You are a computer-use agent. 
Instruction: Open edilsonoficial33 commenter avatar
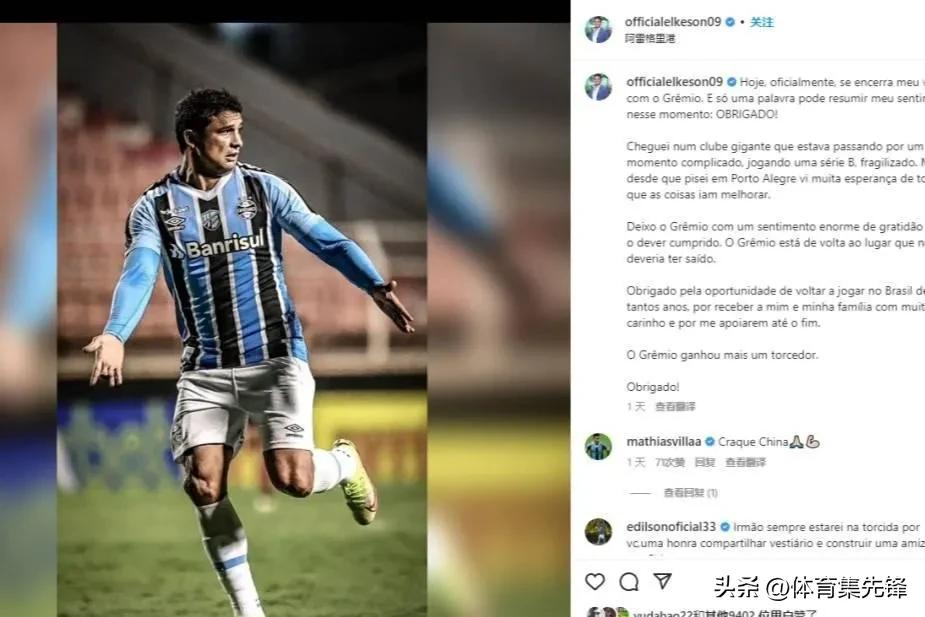598,531
